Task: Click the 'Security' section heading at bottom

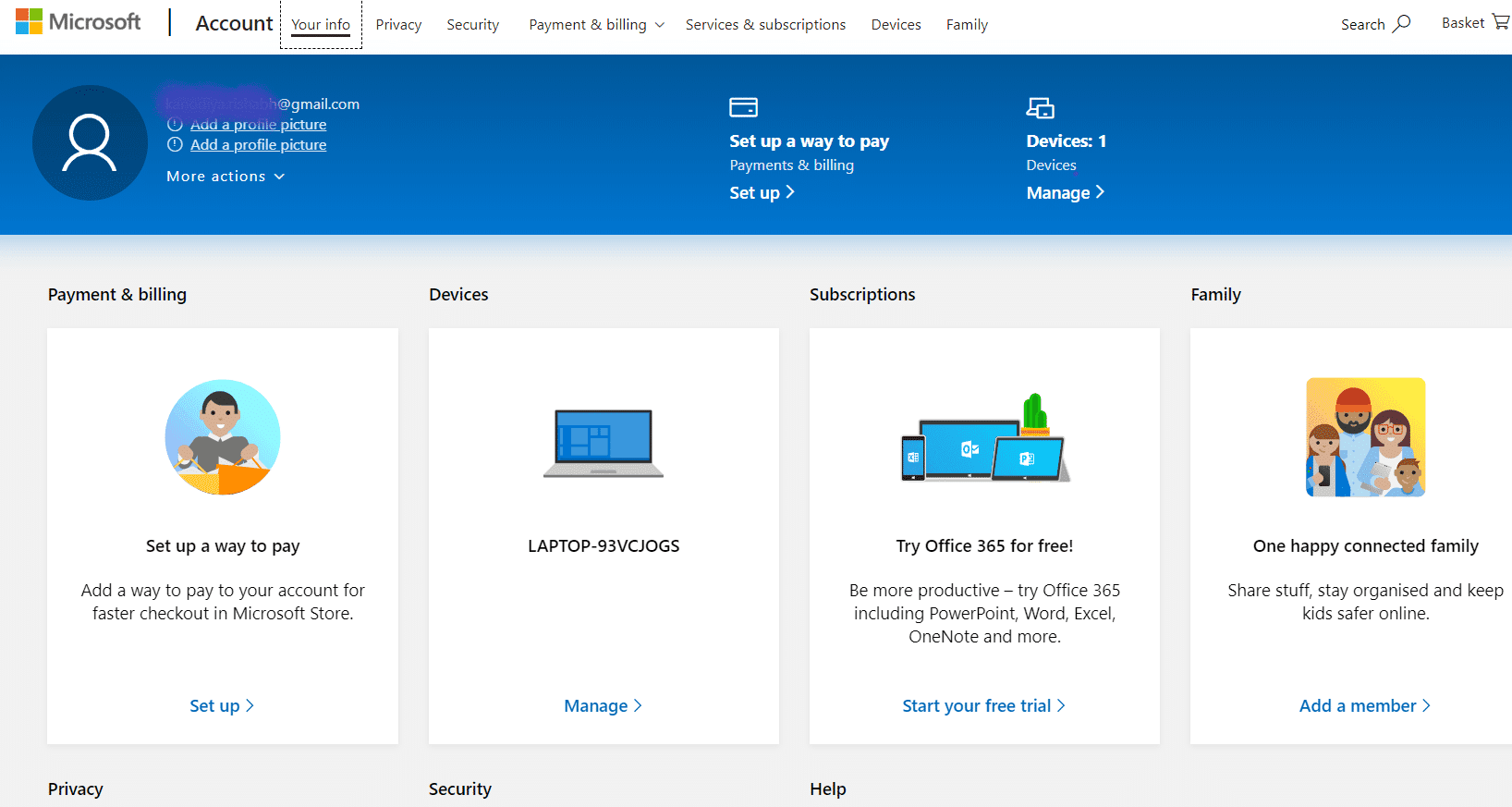Action: coord(460,789)
